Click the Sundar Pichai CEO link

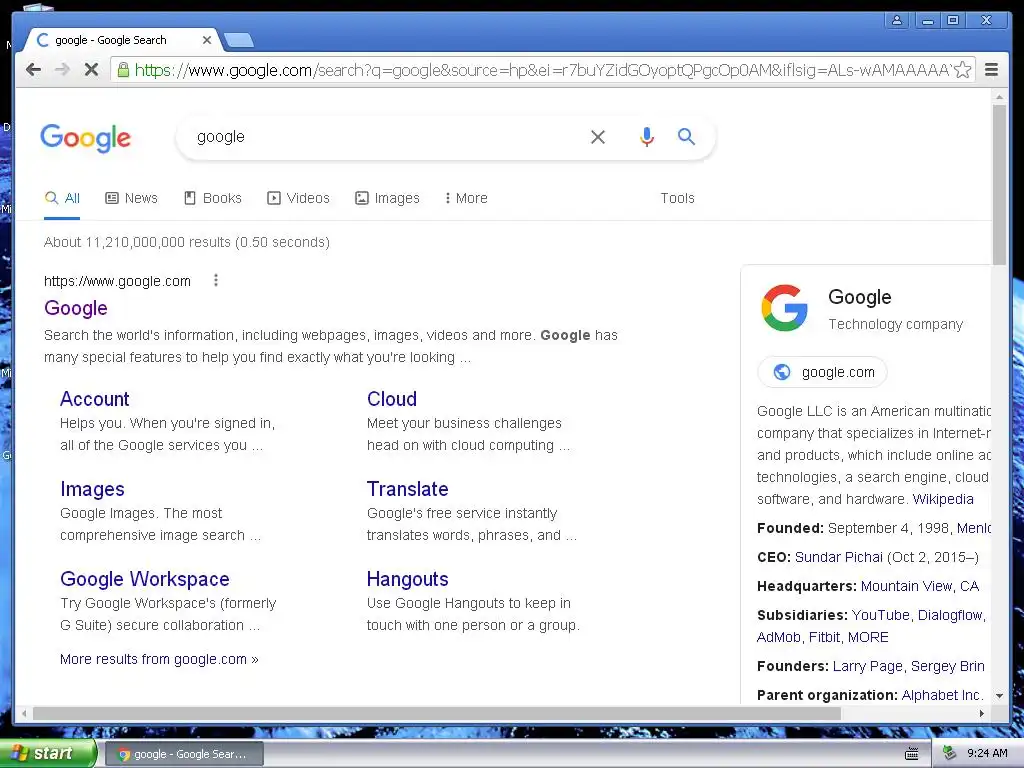[x=839, y=557]
